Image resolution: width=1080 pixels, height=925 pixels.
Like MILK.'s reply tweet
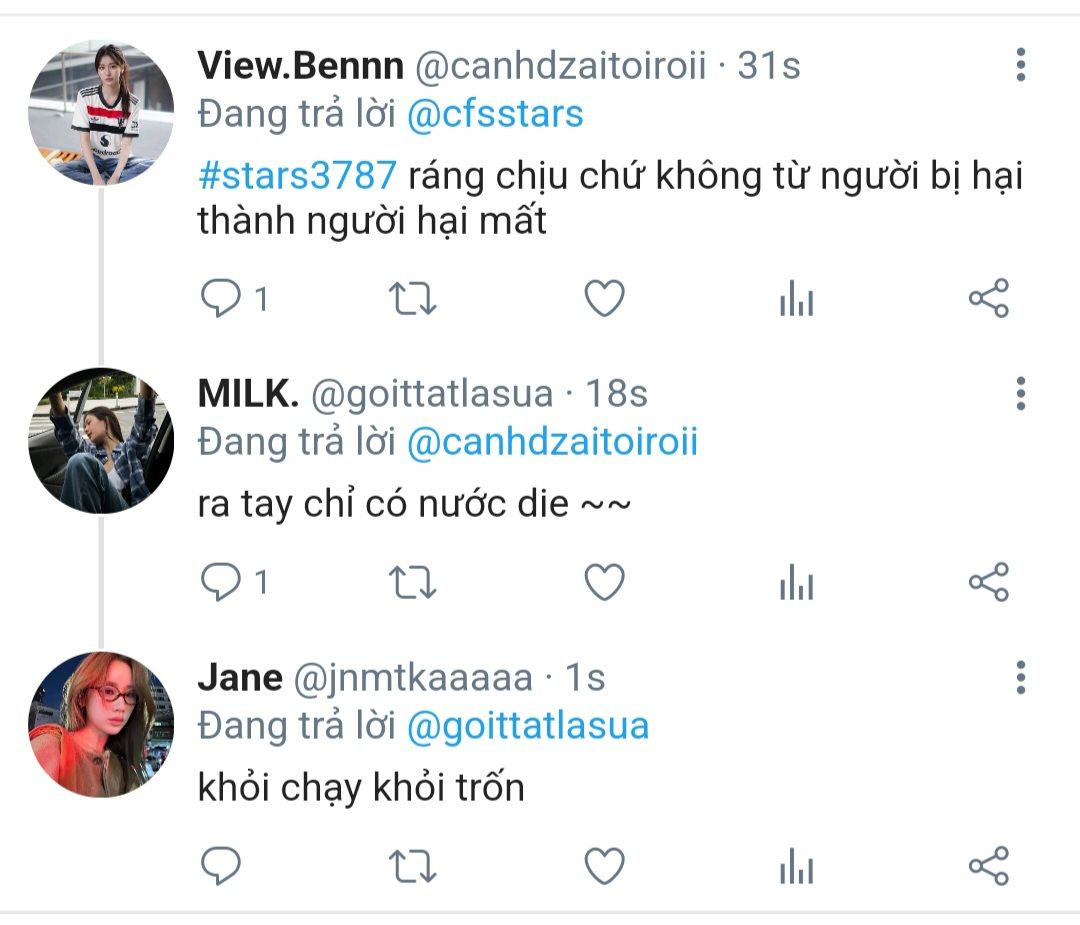(604, 582)
